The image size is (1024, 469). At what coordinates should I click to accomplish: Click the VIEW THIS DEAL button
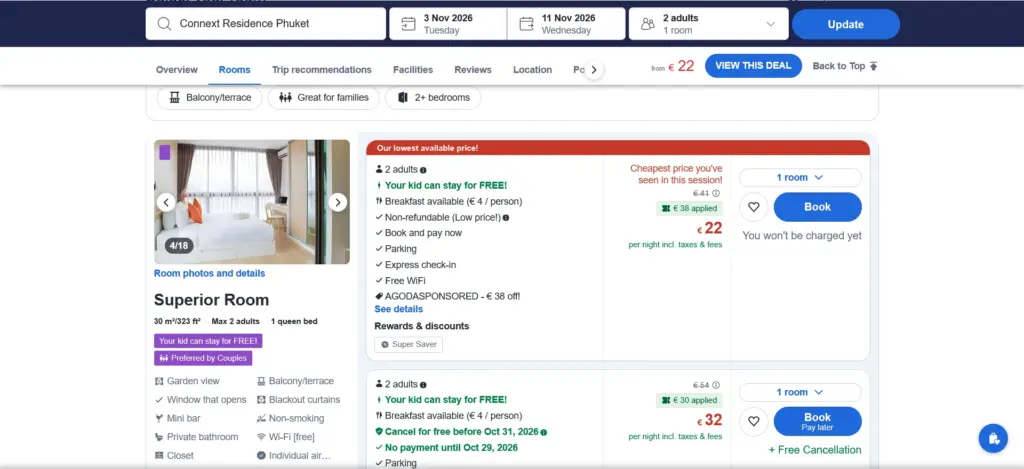coord(753,66)
